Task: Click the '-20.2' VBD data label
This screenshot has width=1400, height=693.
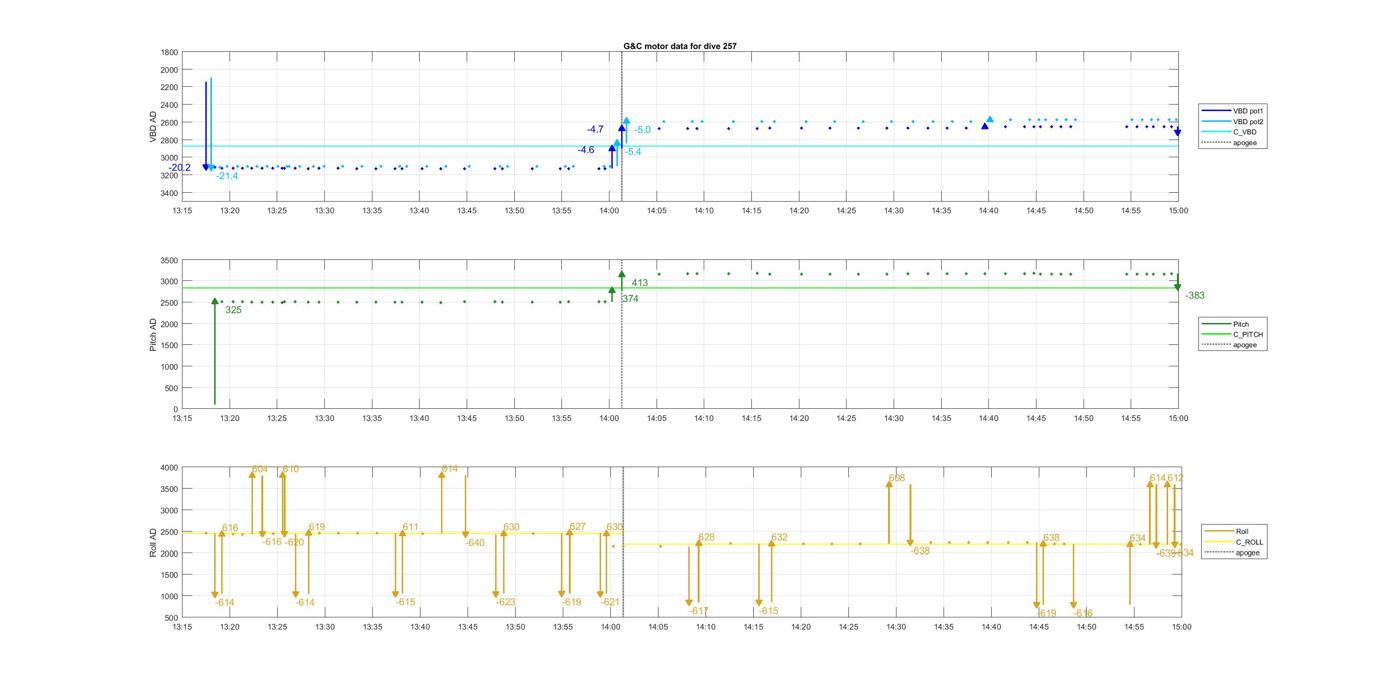Action: [180, 168]
